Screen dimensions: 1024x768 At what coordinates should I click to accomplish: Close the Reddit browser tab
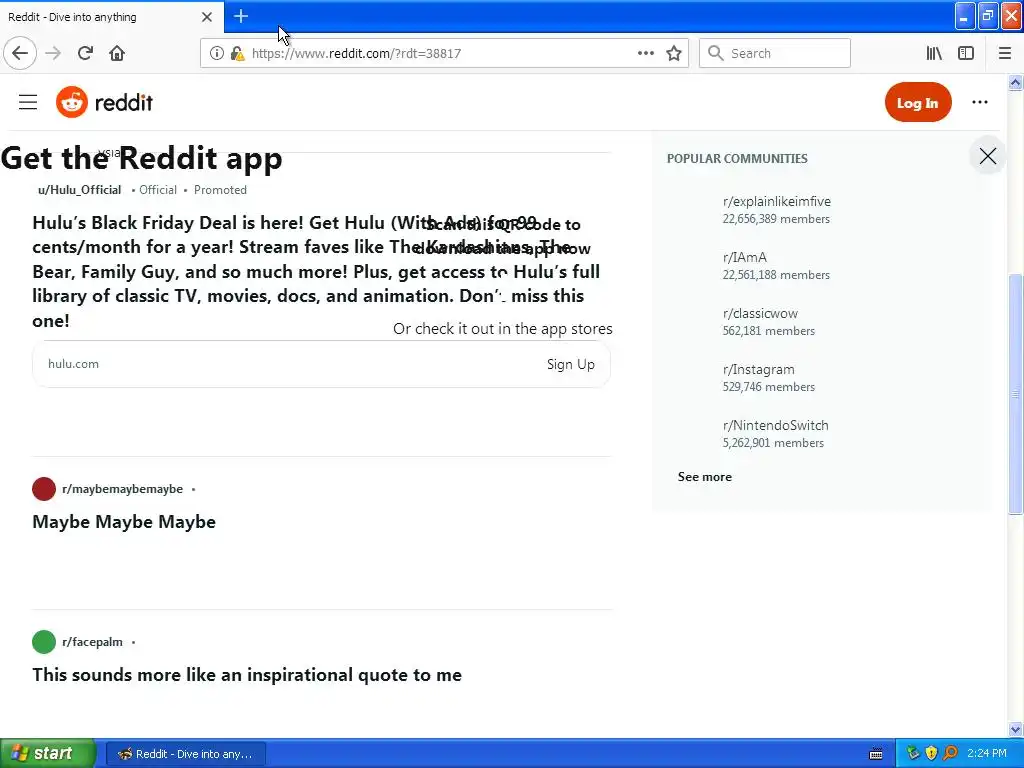[x=207, y=17]
